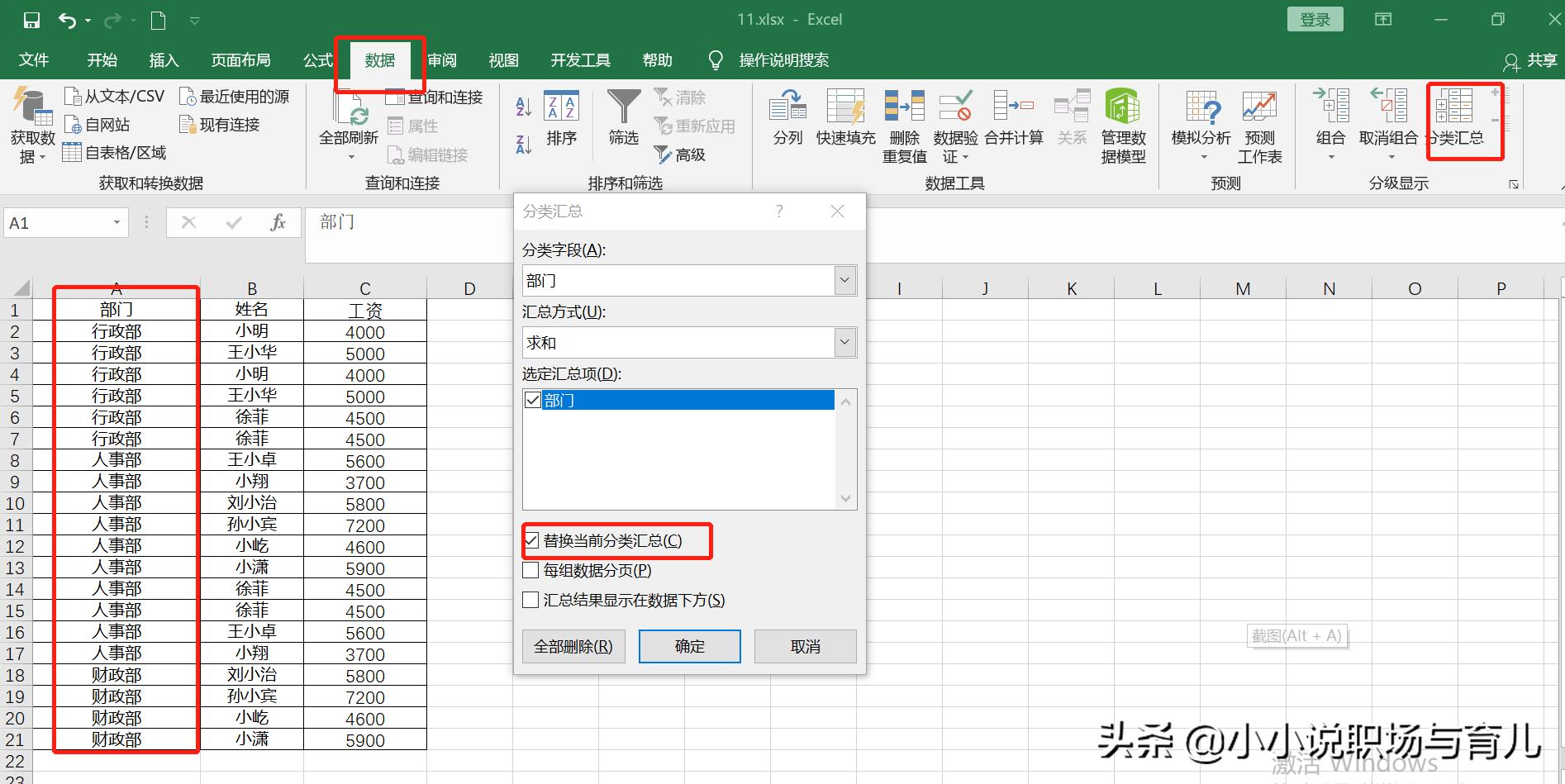The height and width of the screenshot is (784, 1565).
Task: Check 汇总结果显示在数据下方
Action: 531,600
